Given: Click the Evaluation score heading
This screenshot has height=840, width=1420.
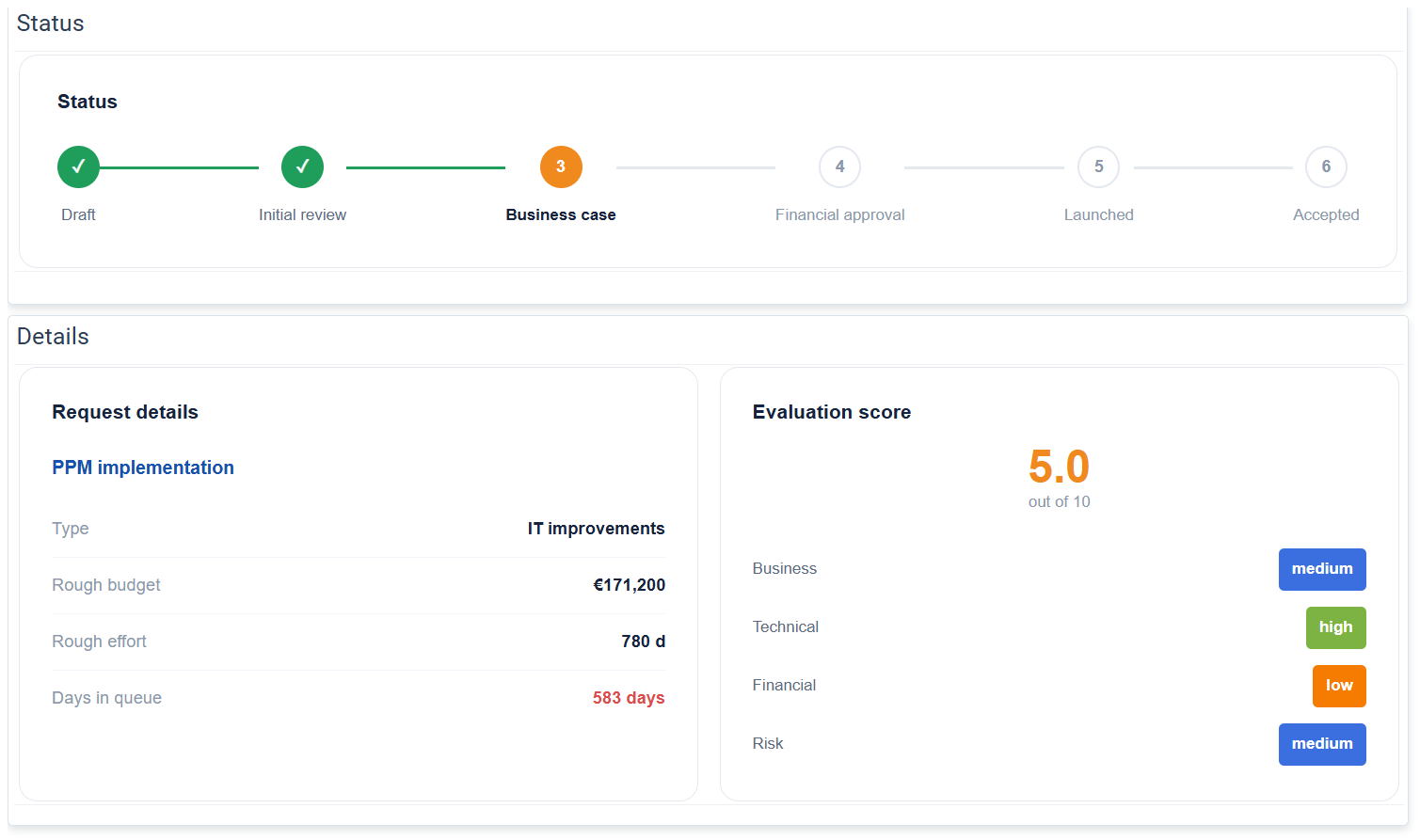Looking at the screenshot, I should pyautogui.click(x=832, y=412).
